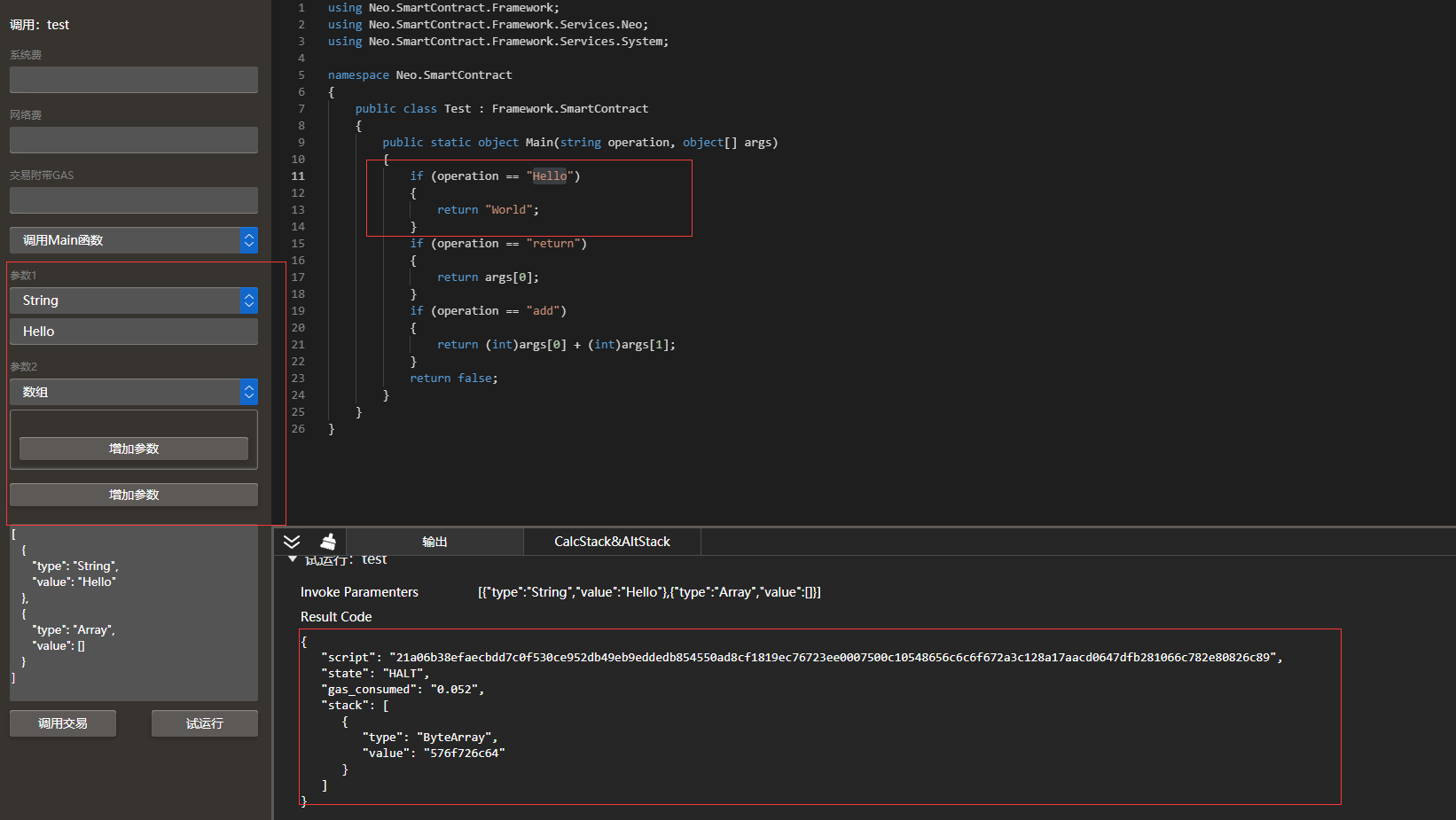Open the 数组 type dropdown for 参数2
Screen dimensions: 1456x820
click(133, 392)
